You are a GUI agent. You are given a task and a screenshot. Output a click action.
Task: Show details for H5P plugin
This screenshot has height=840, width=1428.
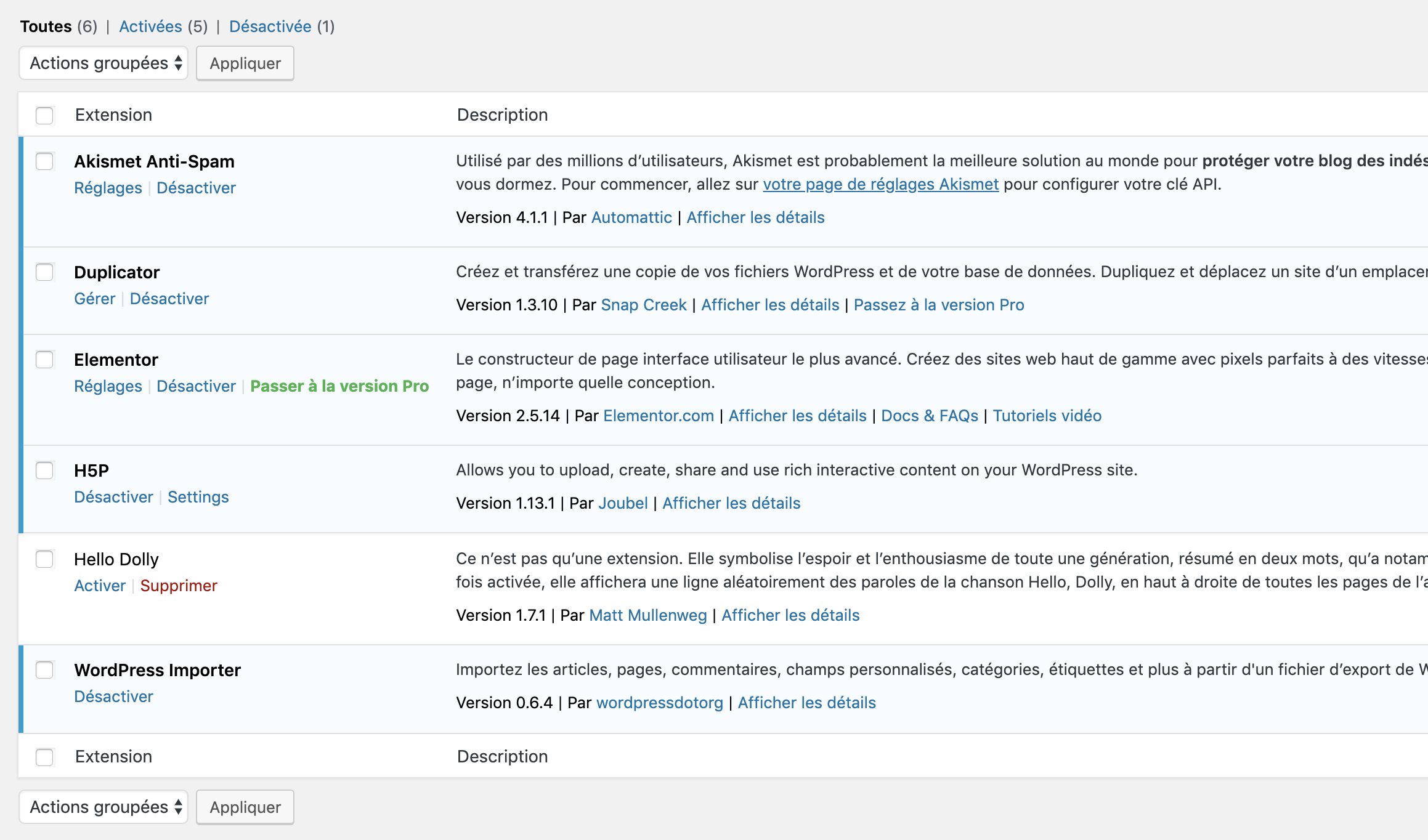pyautogui.click(x=731, y=503)
